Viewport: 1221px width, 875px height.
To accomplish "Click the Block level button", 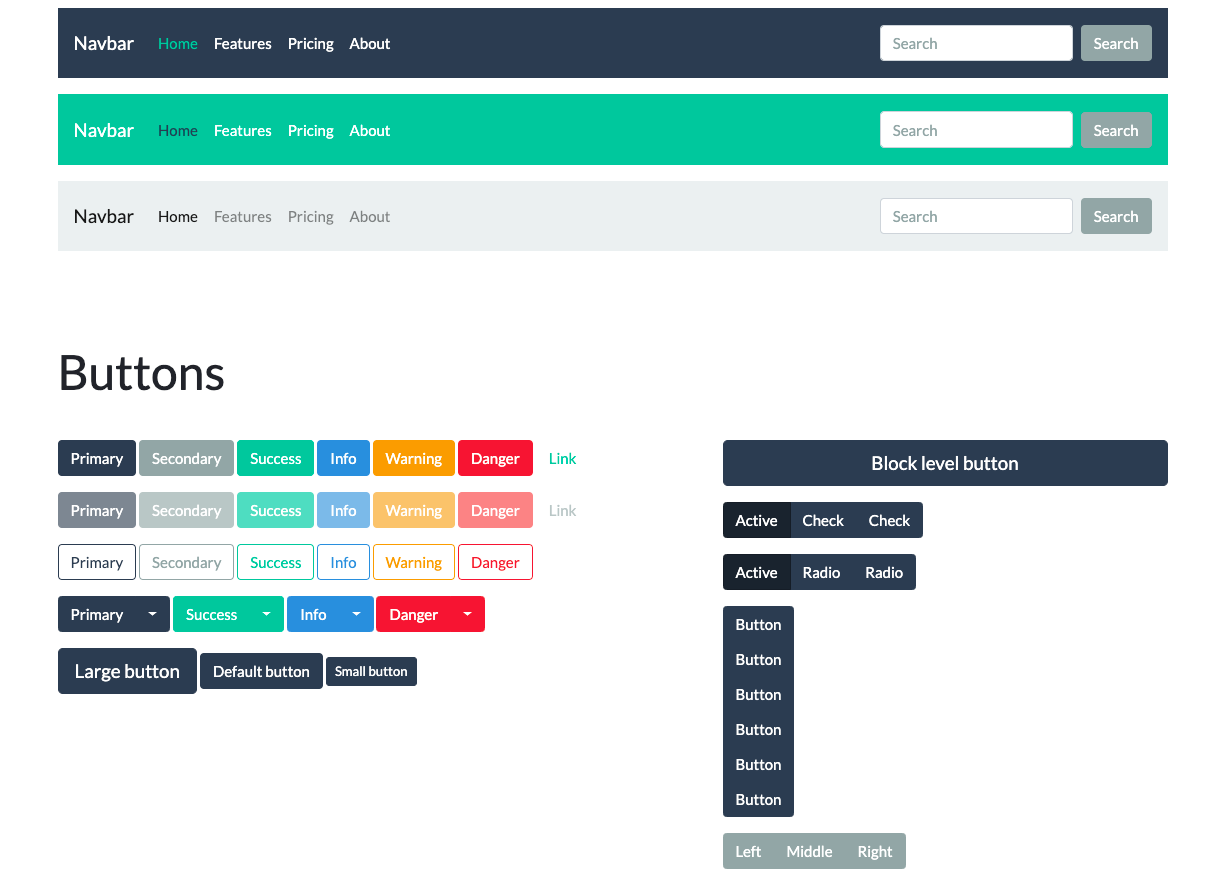I will pos(945,463).
